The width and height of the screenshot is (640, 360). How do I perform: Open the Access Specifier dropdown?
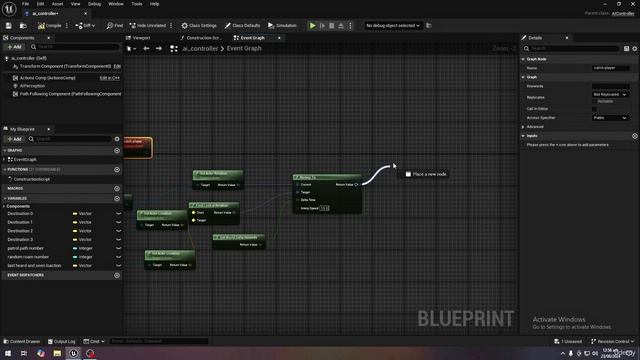click(x=610, y=118)
